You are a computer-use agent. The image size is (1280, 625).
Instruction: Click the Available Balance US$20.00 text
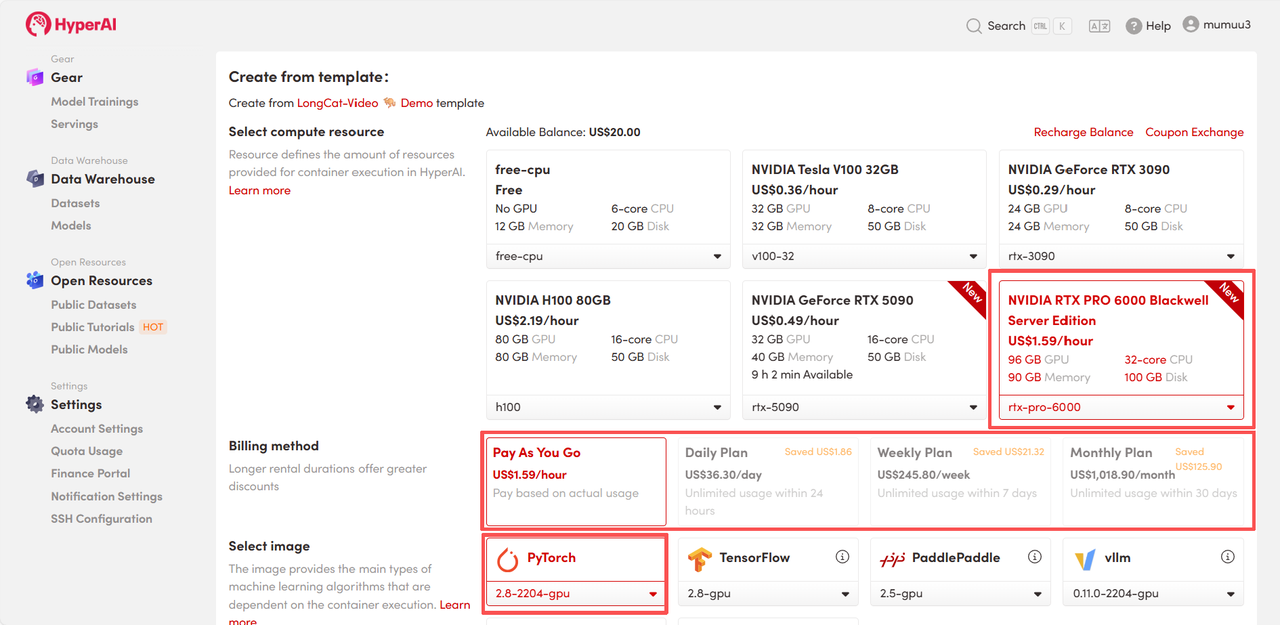pos(563,132)
